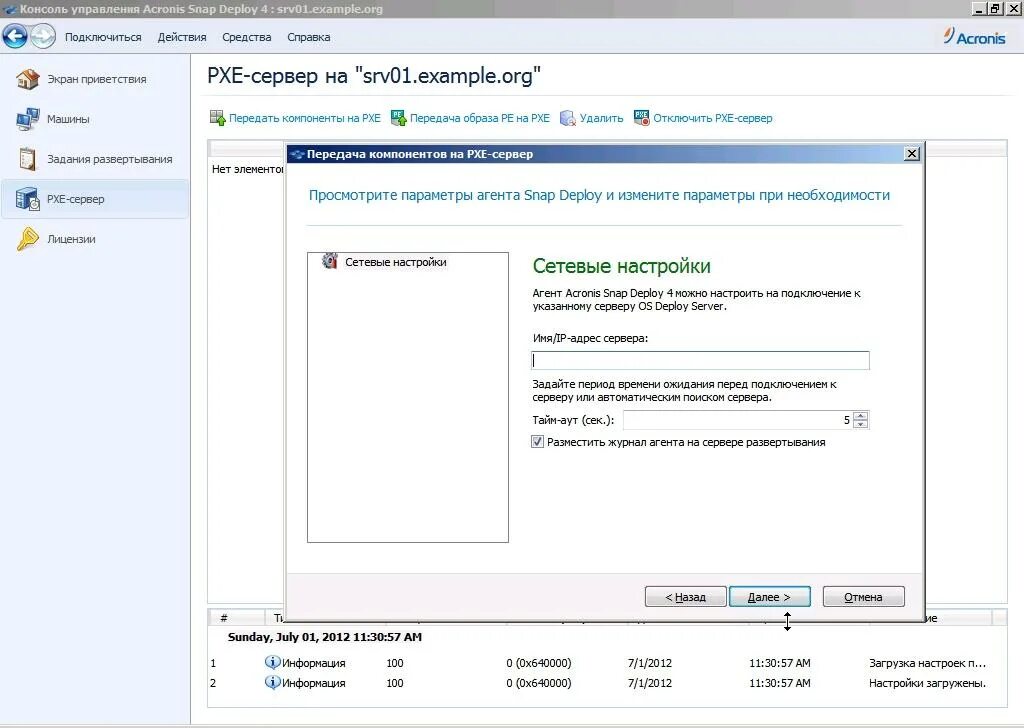Screen dimensions: 1024x728
Task: Open the Подключиться menu
Action: coord(103,37)
